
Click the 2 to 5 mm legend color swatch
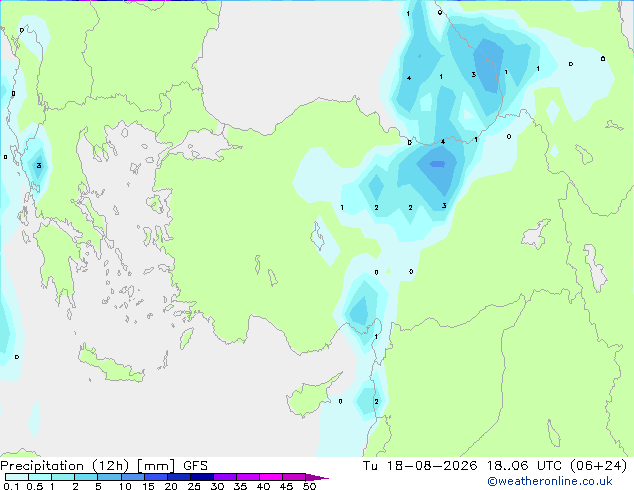87,477
